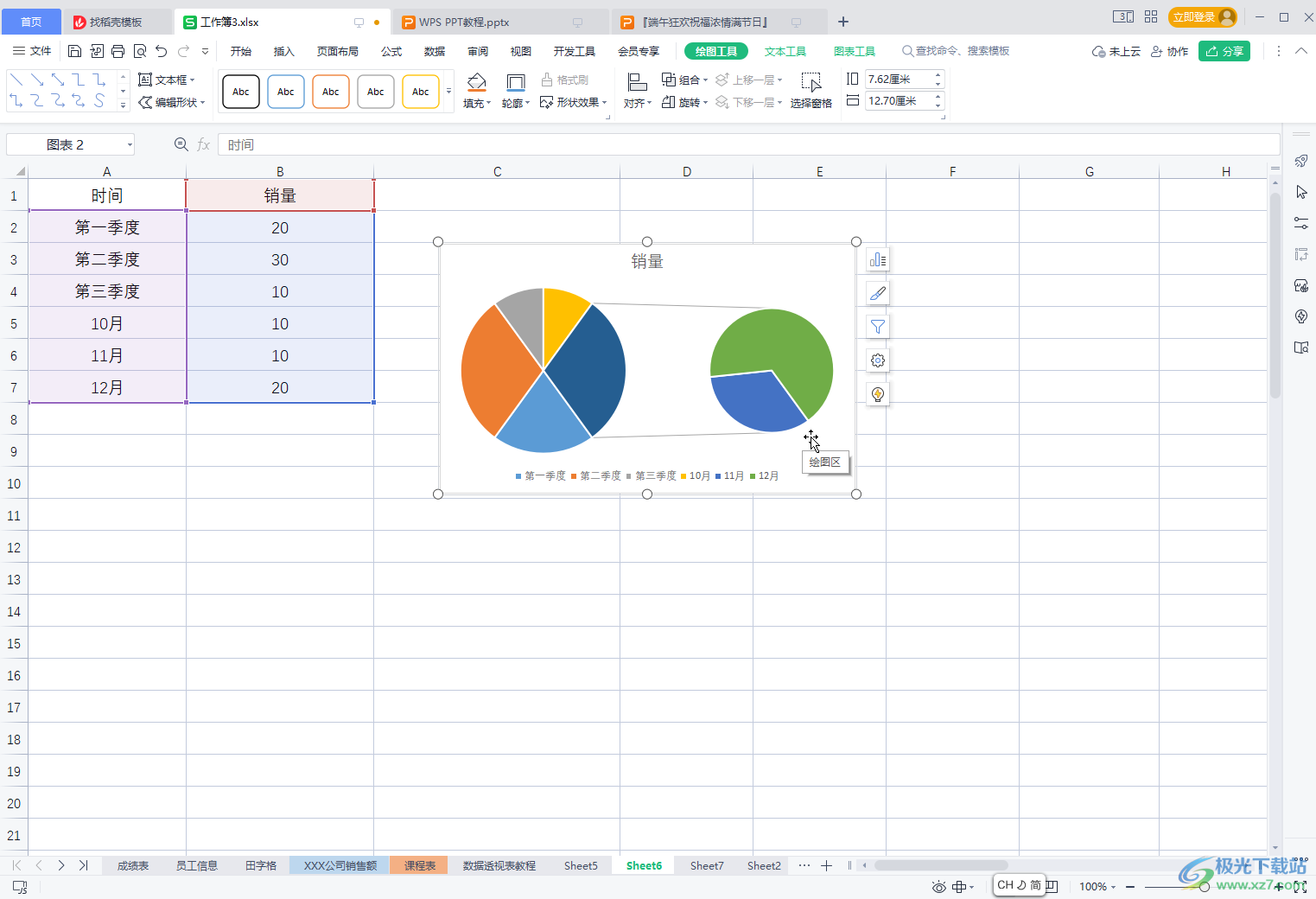Redo the last action

pos(183,51)
